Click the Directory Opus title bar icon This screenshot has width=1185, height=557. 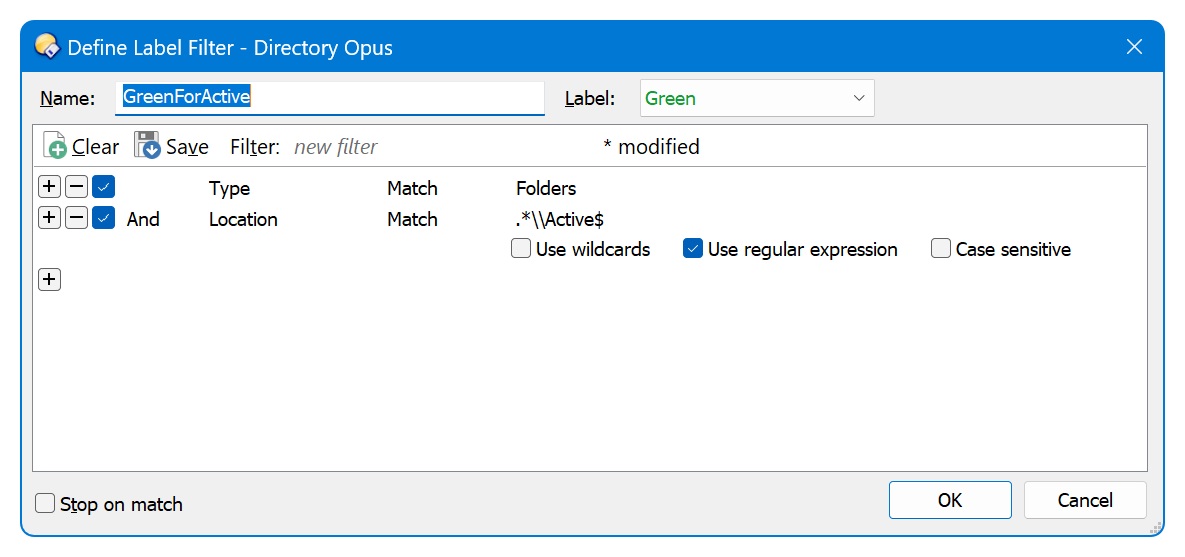tap(47, 47)
